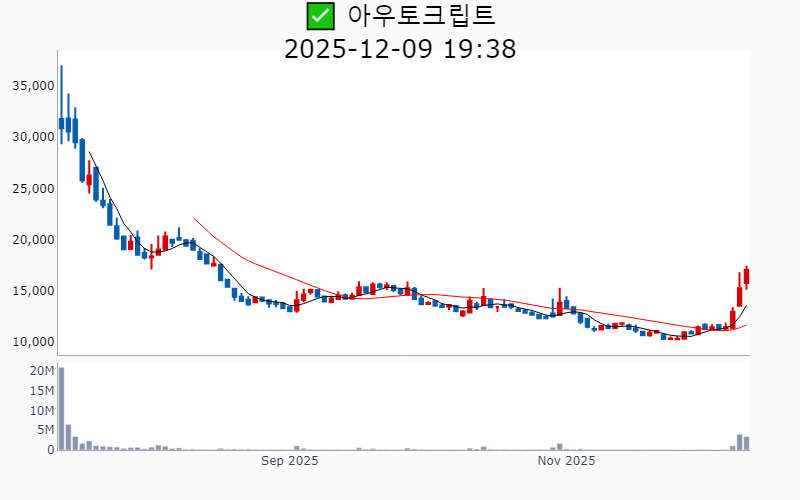Viewport: 800px width, 500px height.
Task: Click the 15,000 price axis label
Action: tap(32, 291)
